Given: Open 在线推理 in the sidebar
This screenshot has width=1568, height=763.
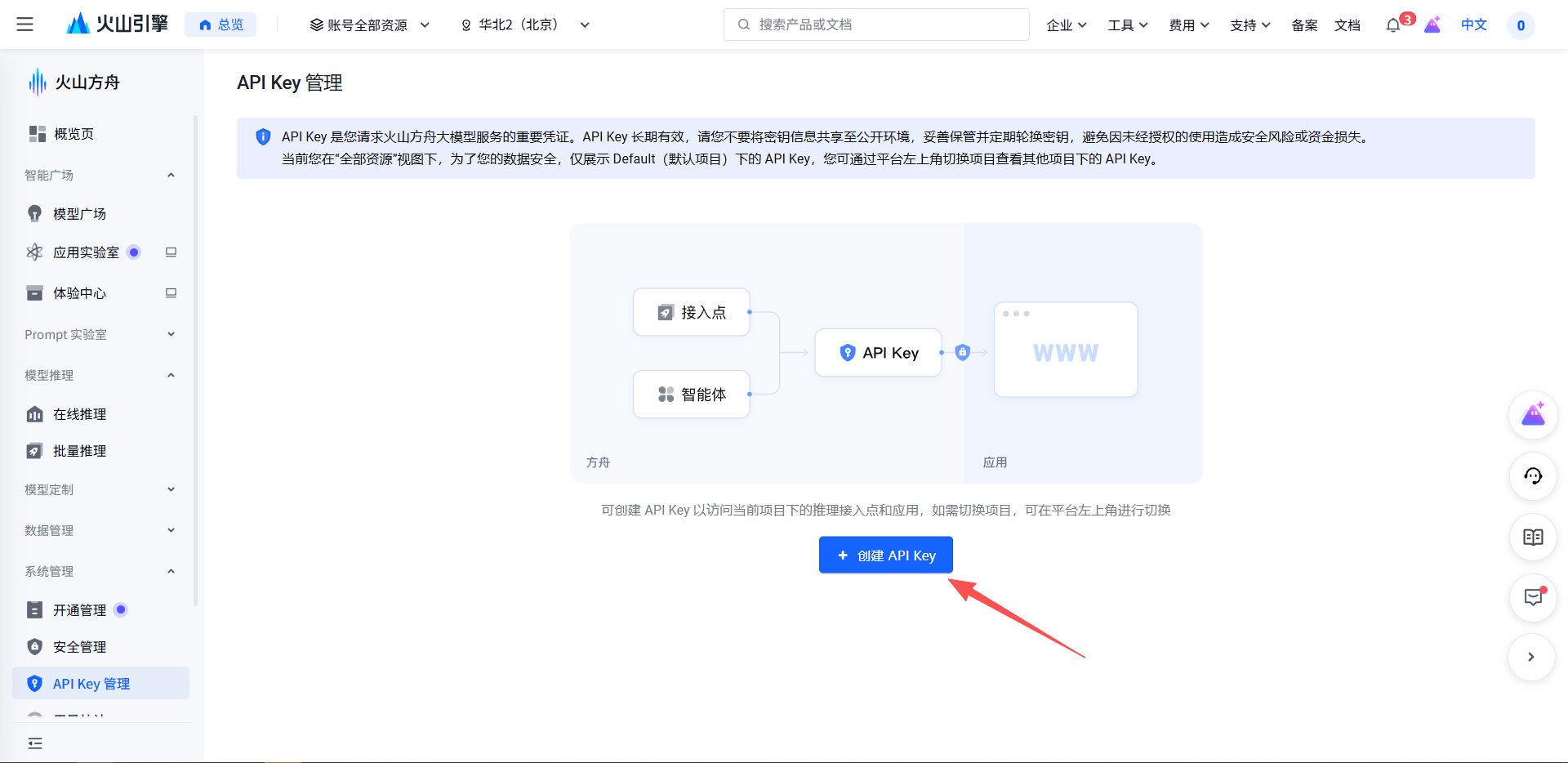Looking at the screenshot, I should pyautogui.click(x=79, y=414).
